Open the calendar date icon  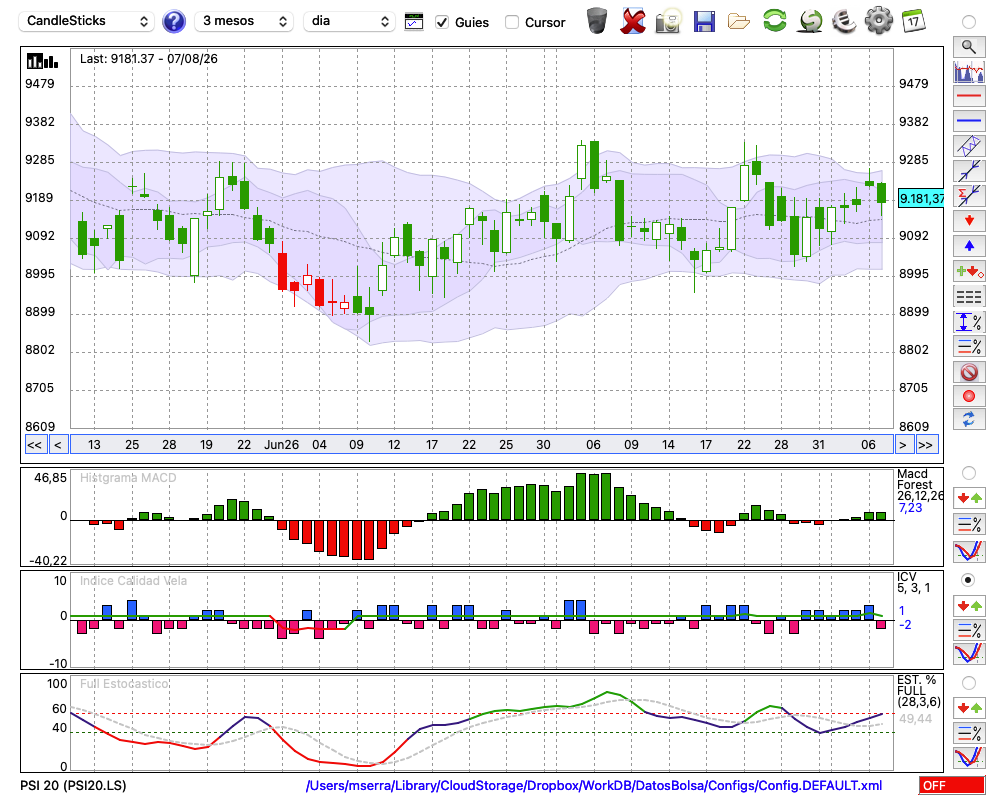[913, 21]
